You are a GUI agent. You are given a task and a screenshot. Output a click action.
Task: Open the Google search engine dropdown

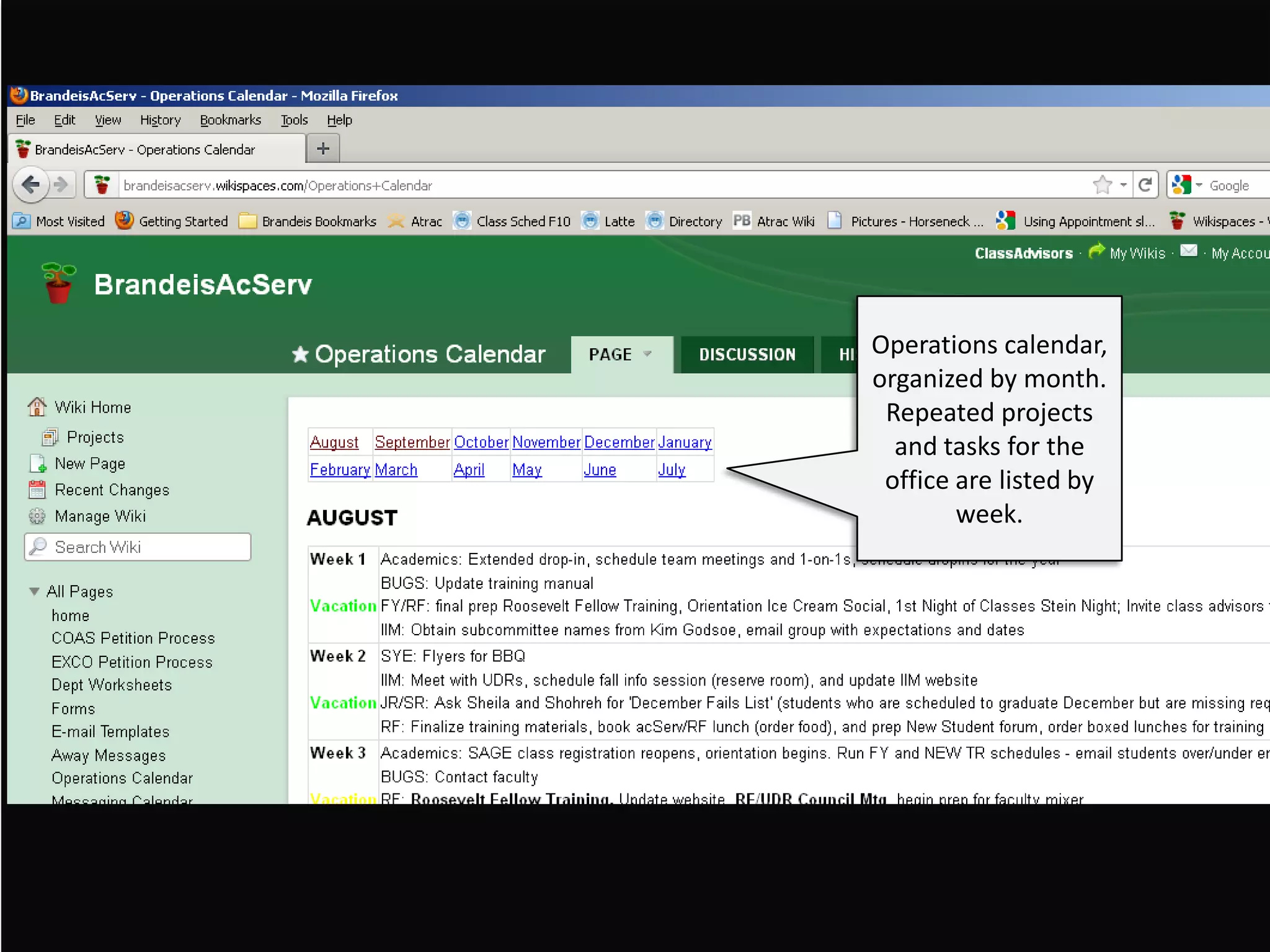click(1199, 185)
